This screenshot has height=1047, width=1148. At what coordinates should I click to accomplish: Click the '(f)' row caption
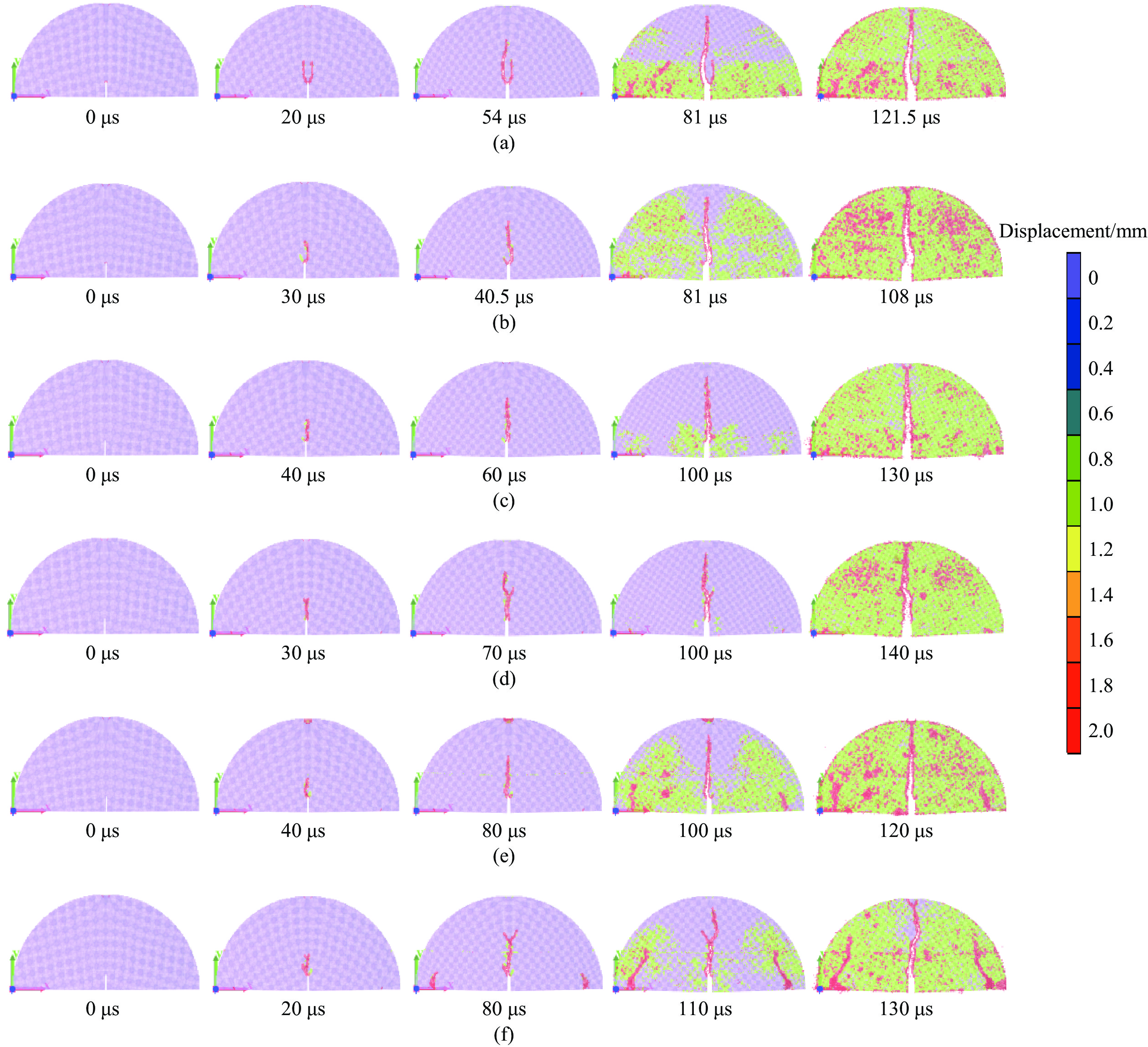tap(504, 1034)
